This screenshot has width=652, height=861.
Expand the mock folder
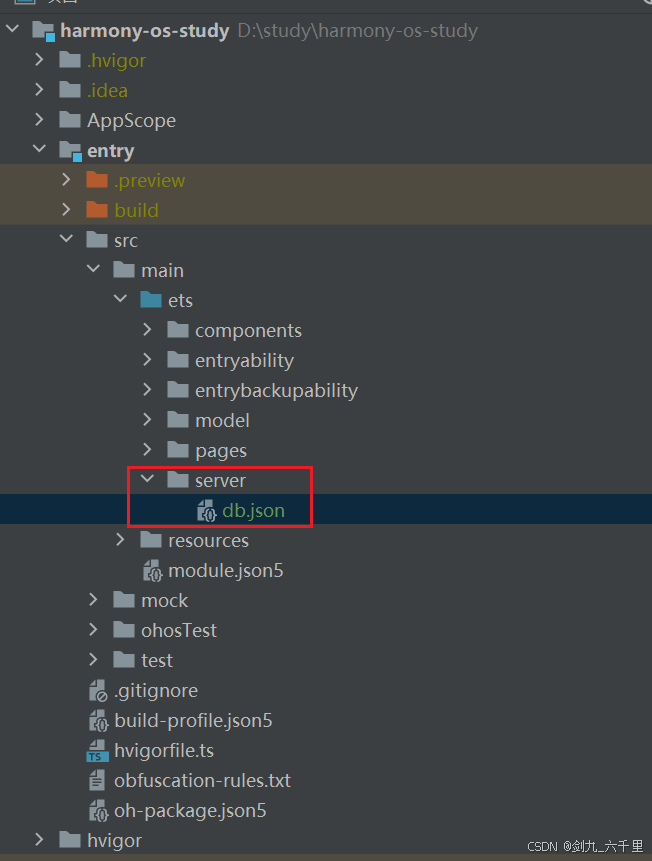point(93,600)
